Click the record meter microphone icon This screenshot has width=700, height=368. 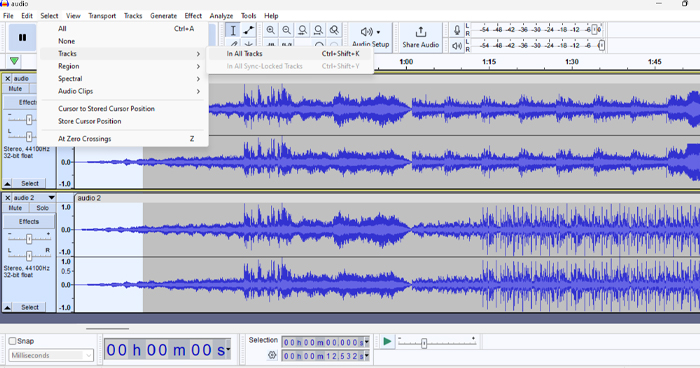(457, 30)
